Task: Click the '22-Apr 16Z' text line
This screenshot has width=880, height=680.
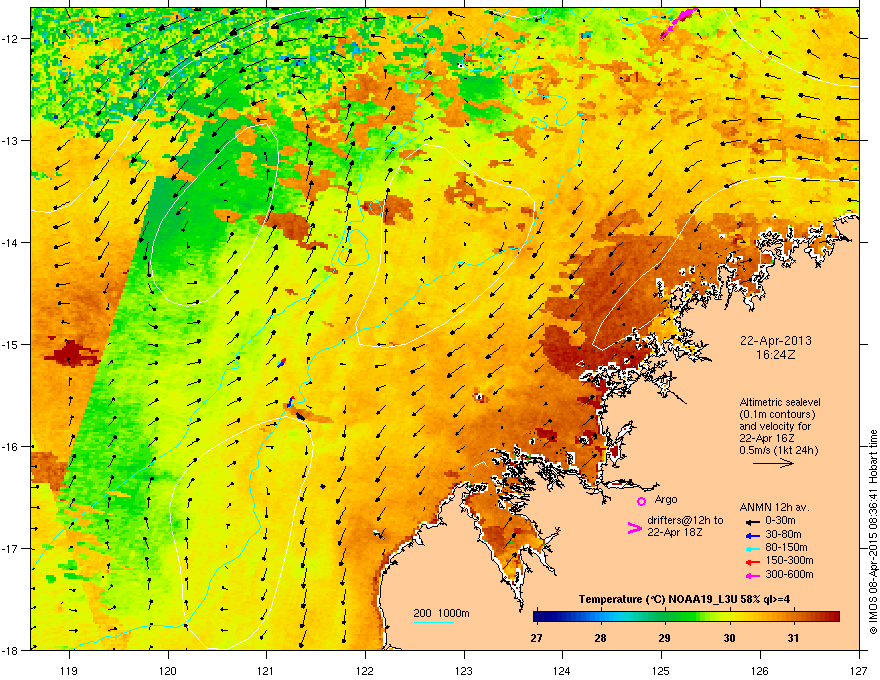Action: click(766, 438)
